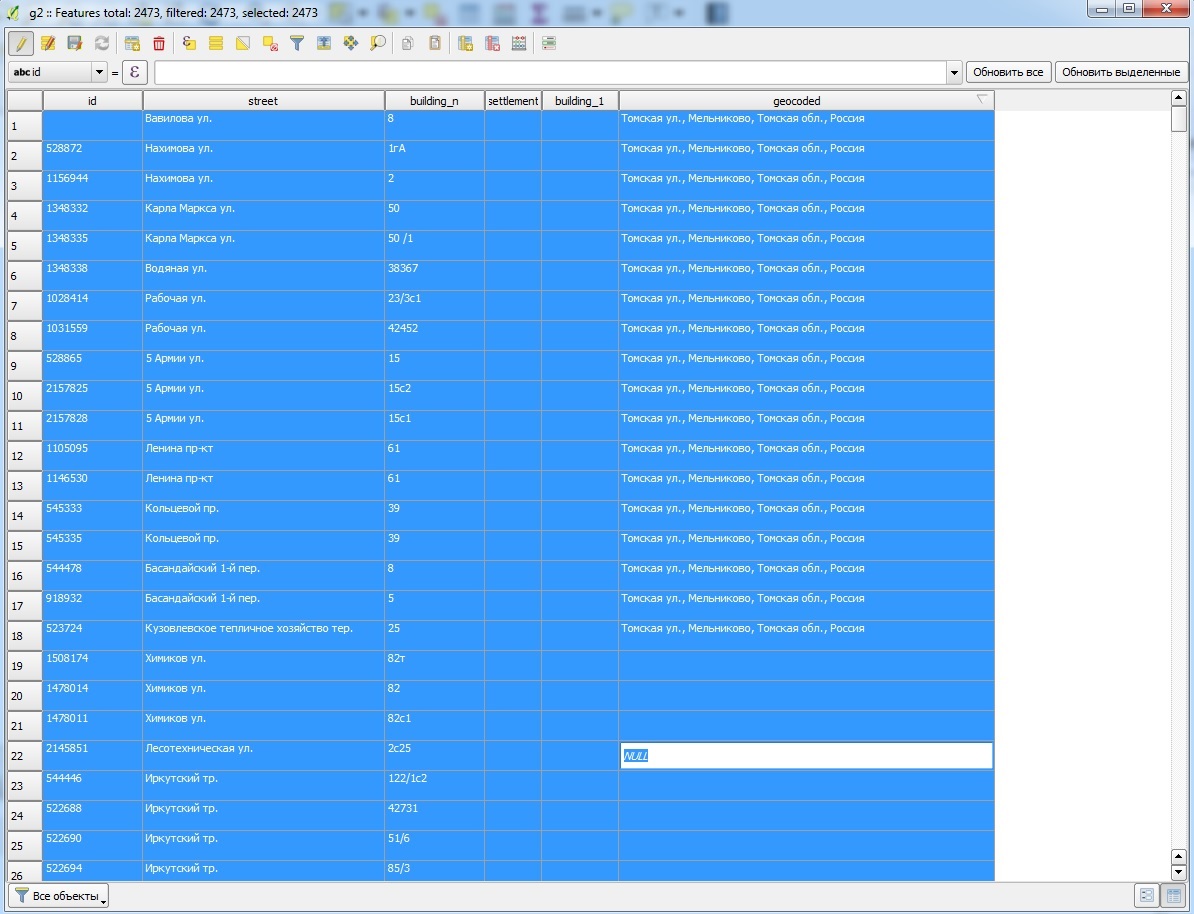Delete selected features trash icon
Viewport: 1194px width, 914px height.
[158, 43]
